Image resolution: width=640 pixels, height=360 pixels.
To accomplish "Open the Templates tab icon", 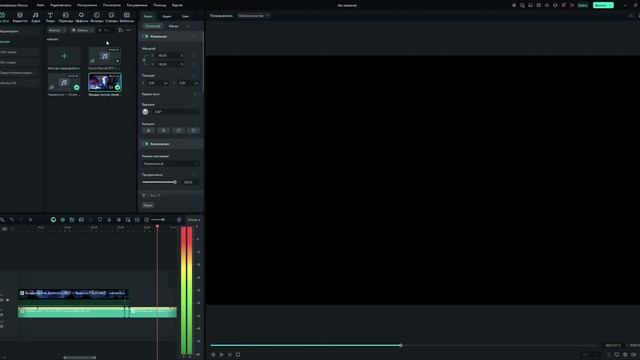I will pos(127,17).
